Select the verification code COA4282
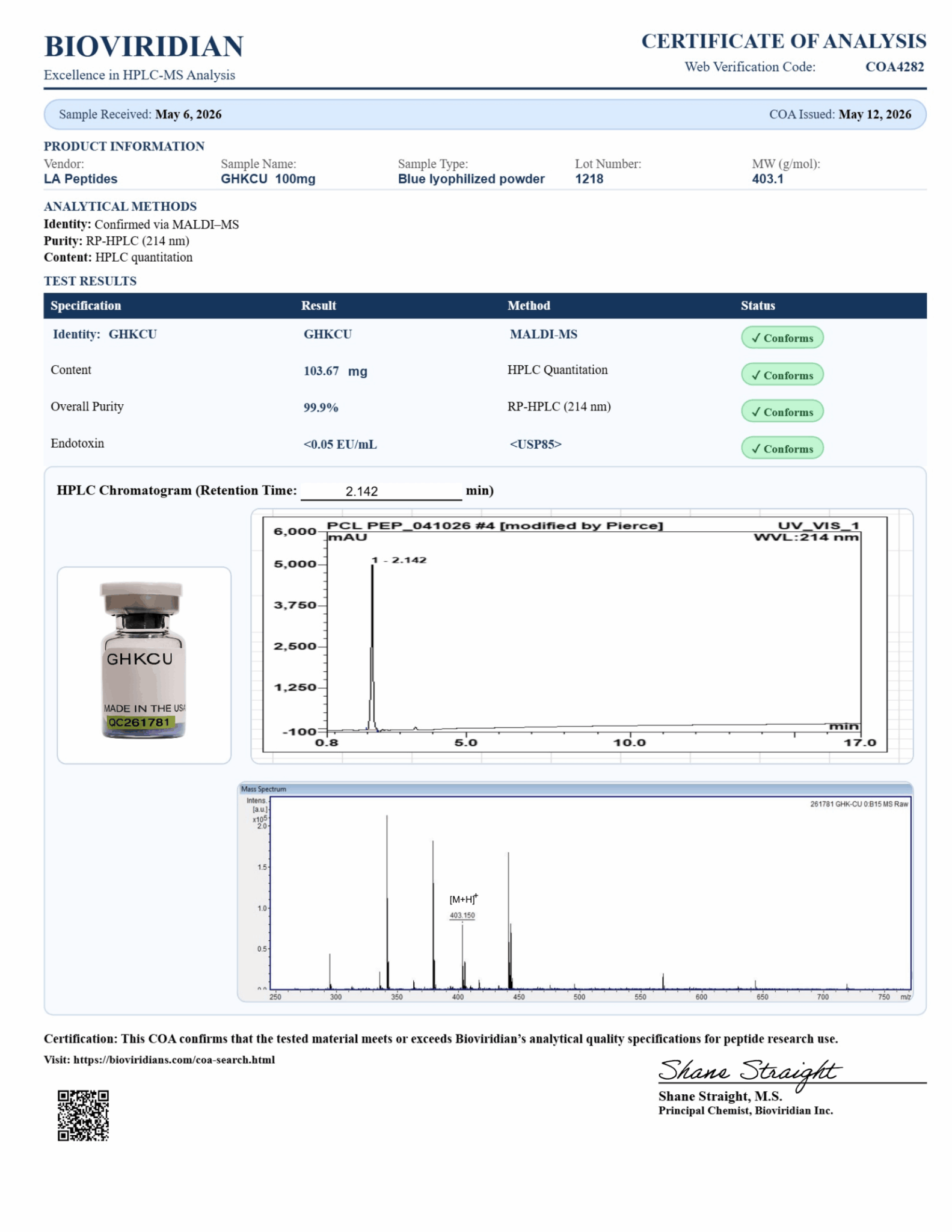This screenshot has width=952, height=1232. coord(895,67)
